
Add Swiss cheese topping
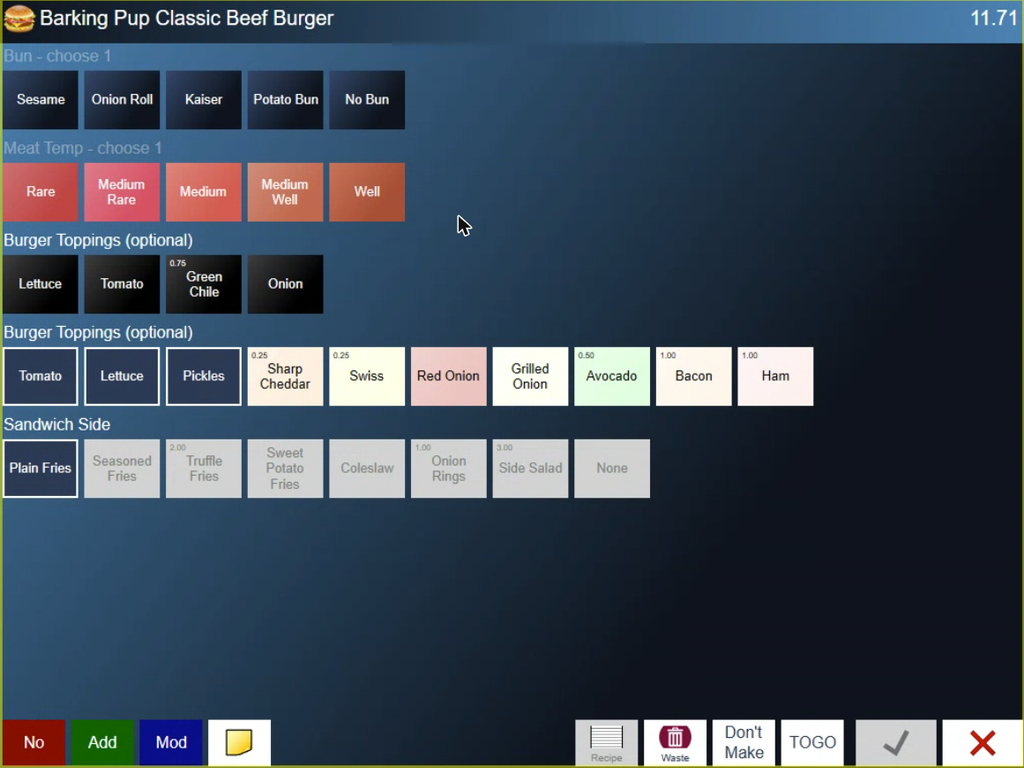[367, 376]
